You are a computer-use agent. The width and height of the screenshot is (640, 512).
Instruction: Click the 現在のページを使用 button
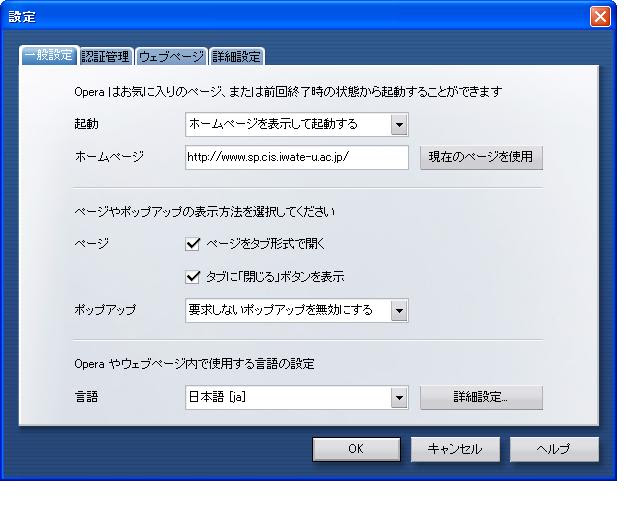click(481, 157)
